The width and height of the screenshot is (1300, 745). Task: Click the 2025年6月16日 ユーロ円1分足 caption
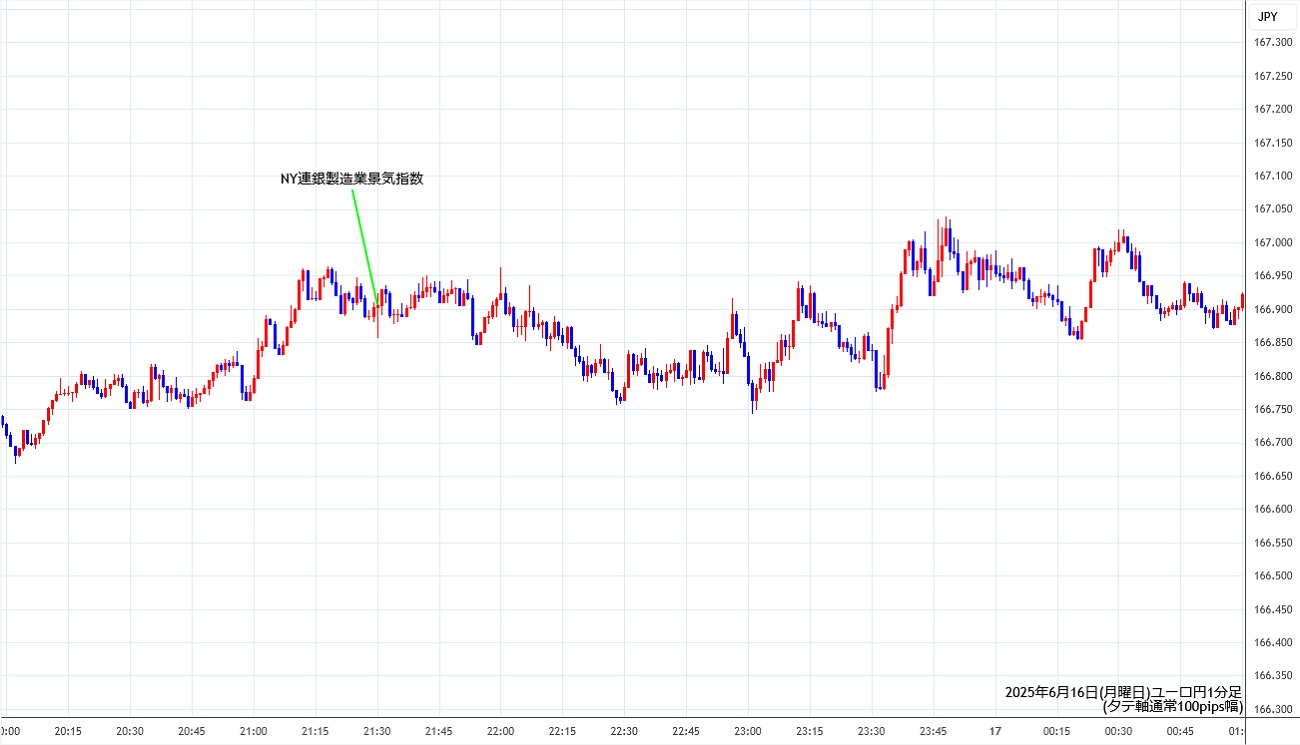[x=1123, y=692]
